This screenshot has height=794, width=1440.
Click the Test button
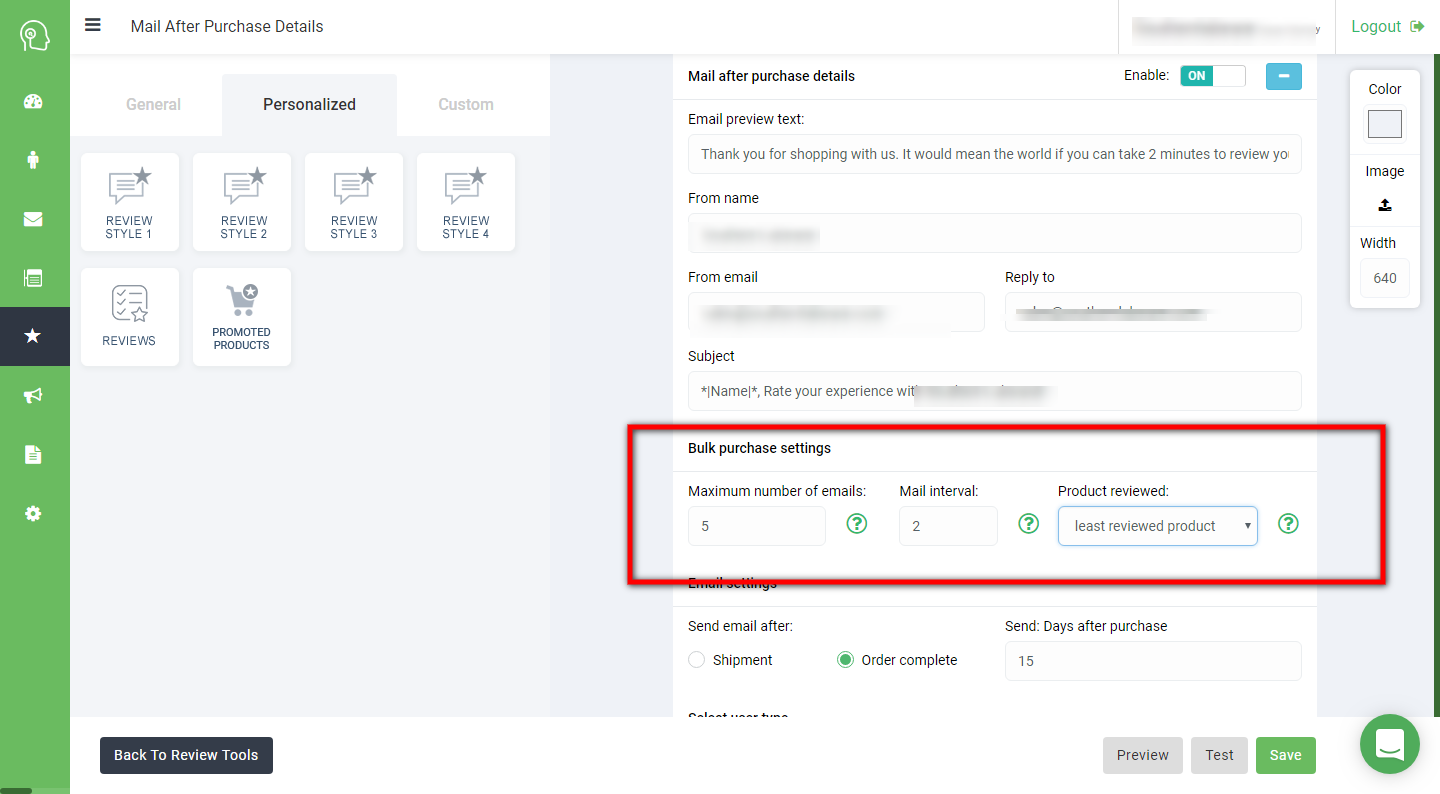[1219, 755]
